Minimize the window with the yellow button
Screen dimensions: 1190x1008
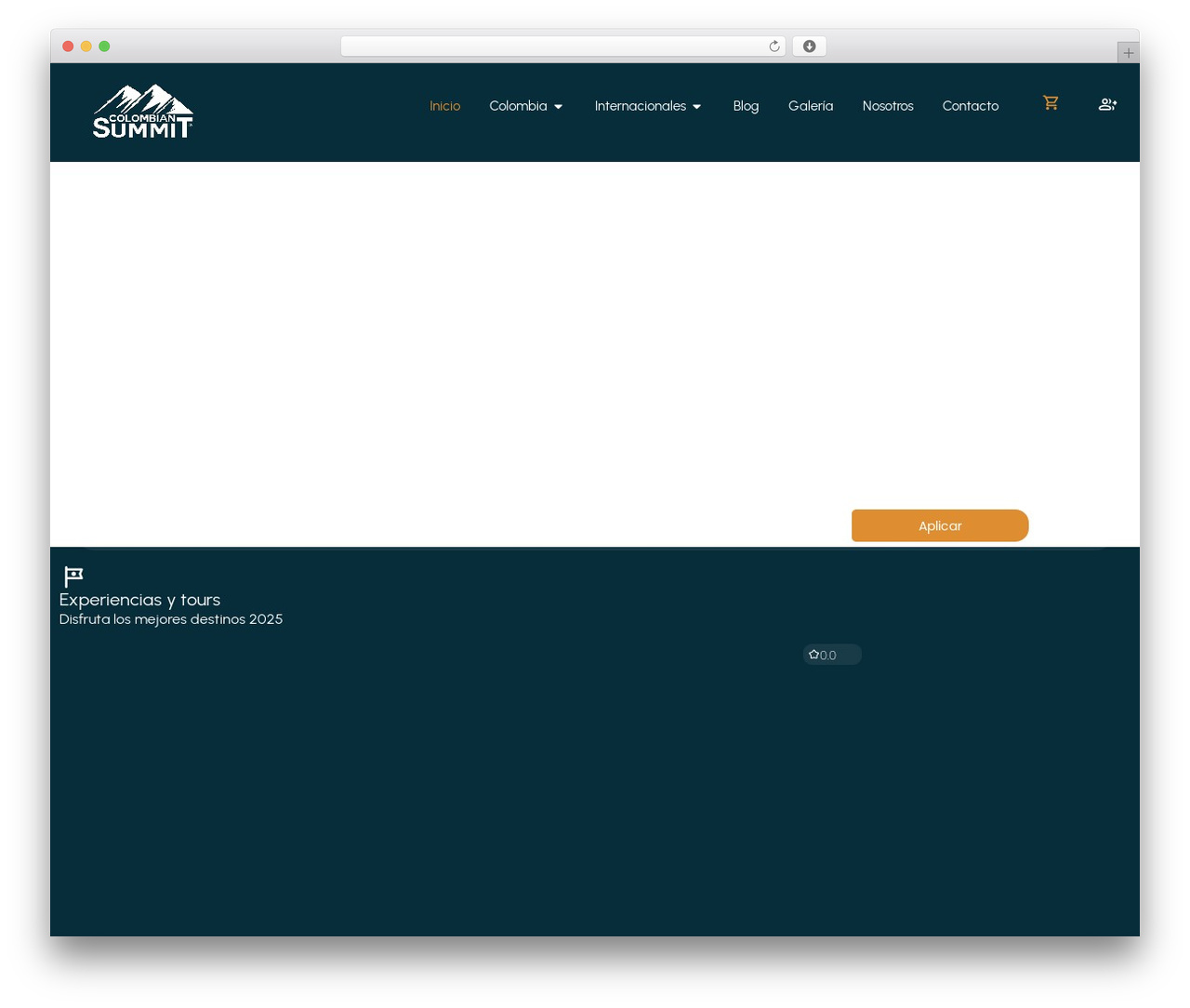(x=86, y=46)
